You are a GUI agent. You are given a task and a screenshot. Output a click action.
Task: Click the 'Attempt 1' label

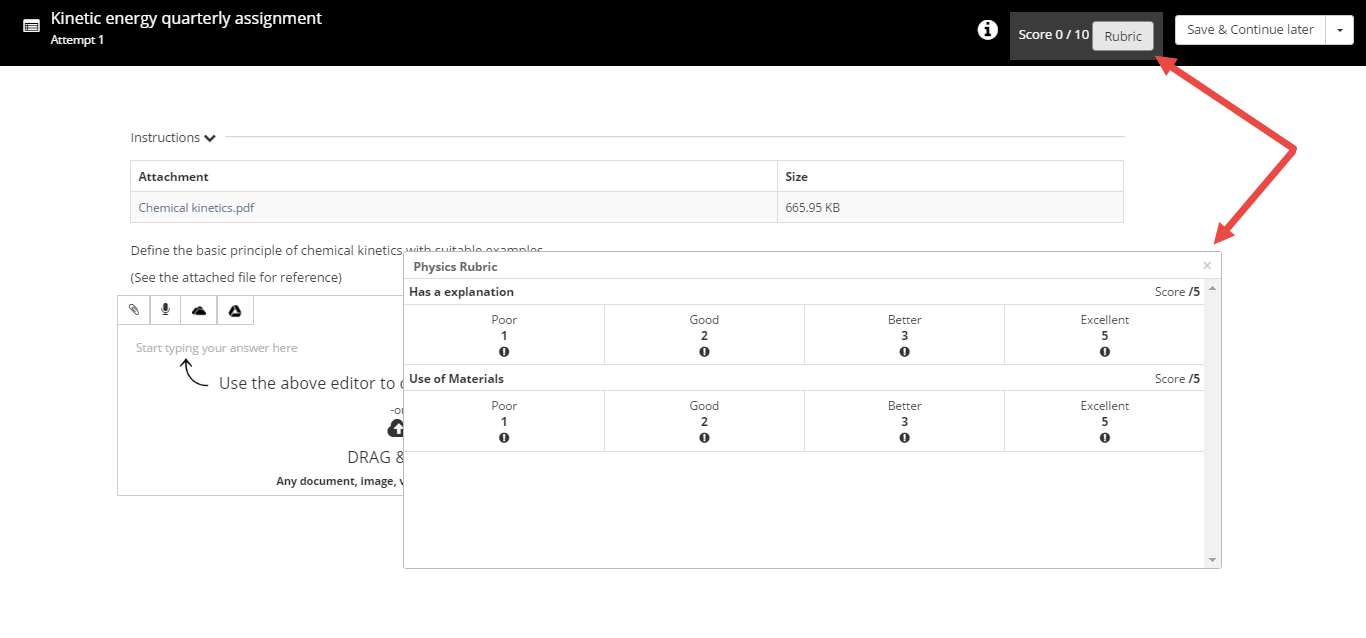[77, 40]
